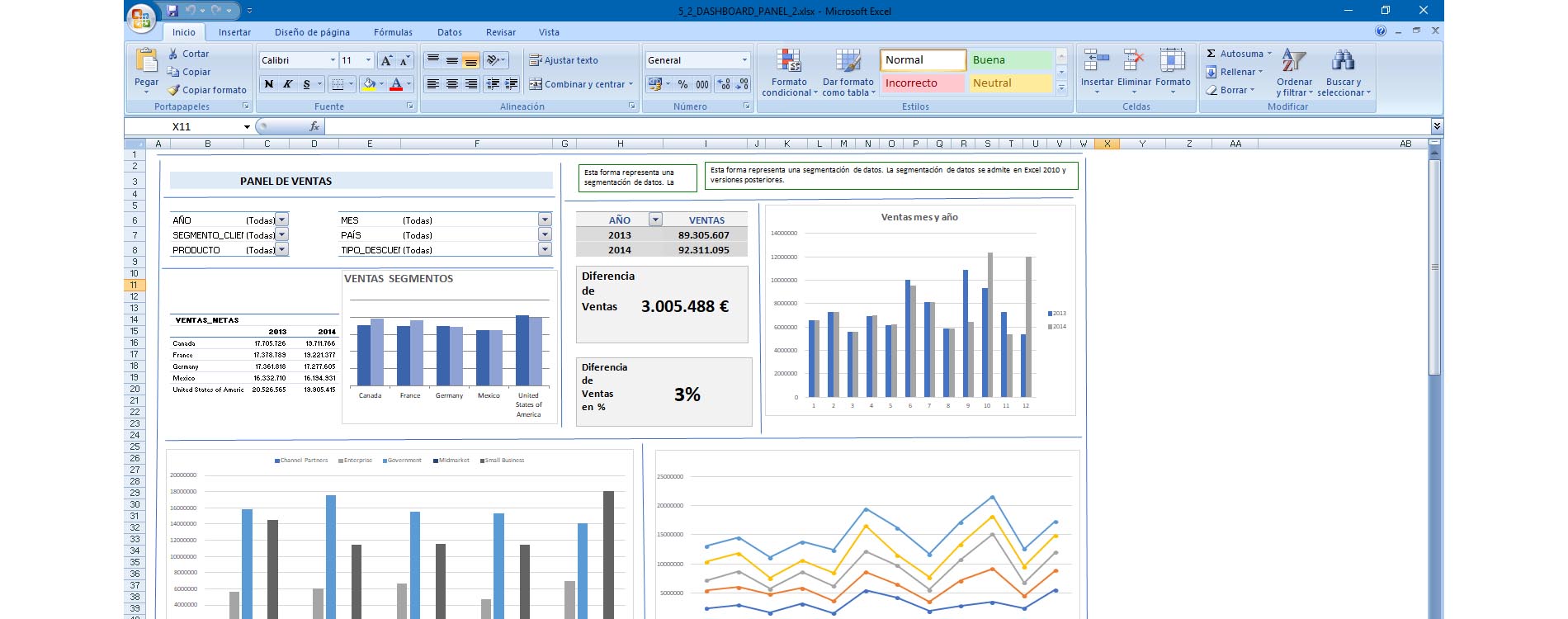Click the Pegar paste icon
The width and height of the screenshot is (1568, 619).
tap(146, 61)
